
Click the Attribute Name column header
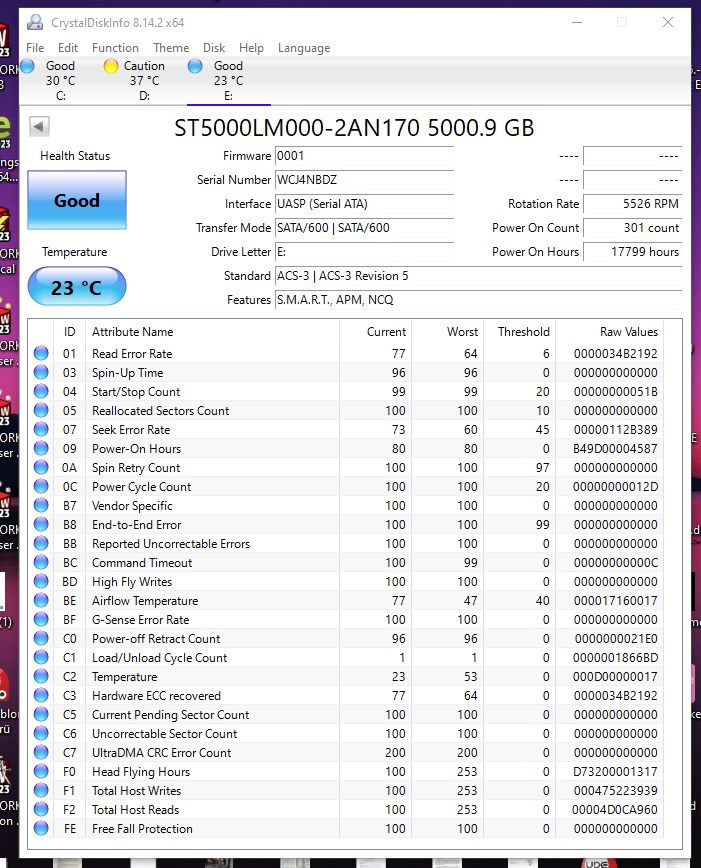coord(213,332)
